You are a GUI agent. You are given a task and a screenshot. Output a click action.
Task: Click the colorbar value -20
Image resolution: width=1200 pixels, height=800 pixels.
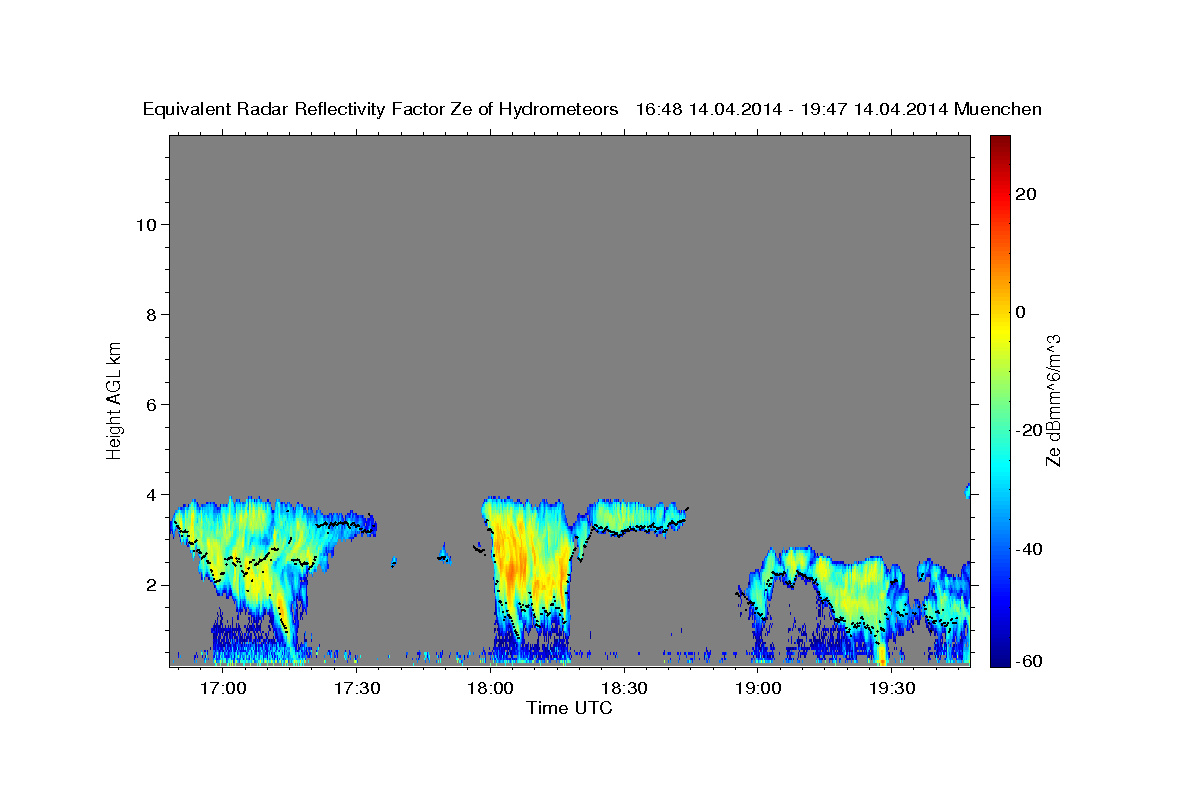point(1029,430)
